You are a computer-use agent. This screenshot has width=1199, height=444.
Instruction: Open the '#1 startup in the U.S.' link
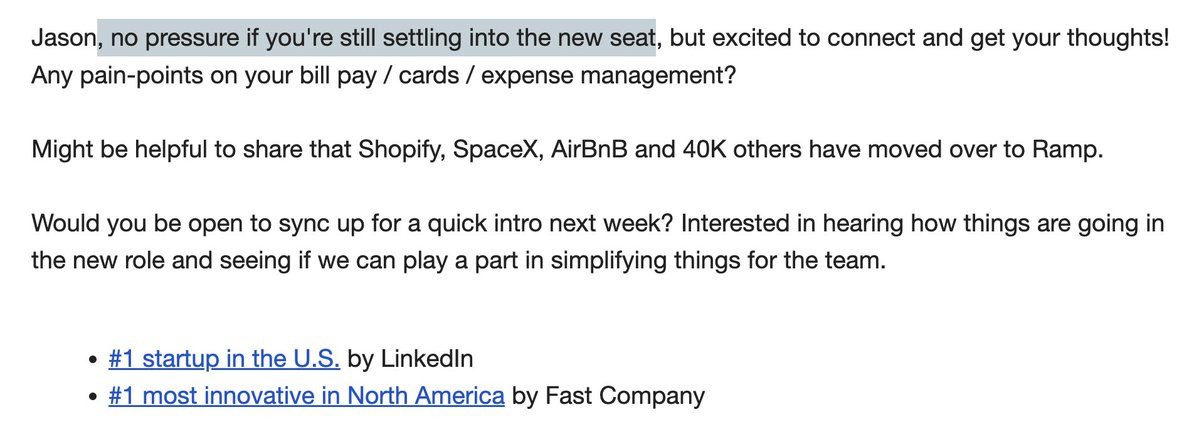coord(224,358)
